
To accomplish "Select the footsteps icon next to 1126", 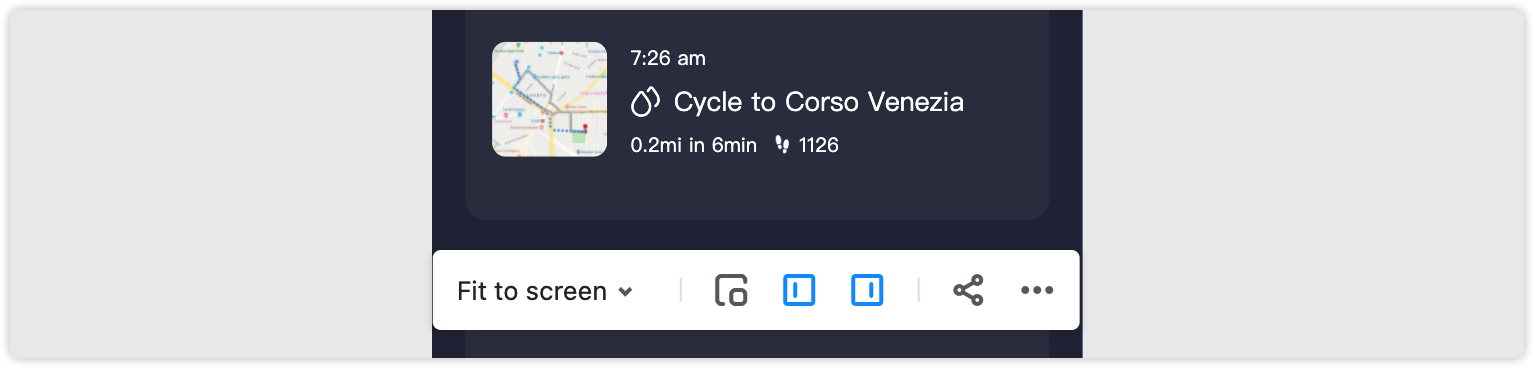I will (782, 146).
